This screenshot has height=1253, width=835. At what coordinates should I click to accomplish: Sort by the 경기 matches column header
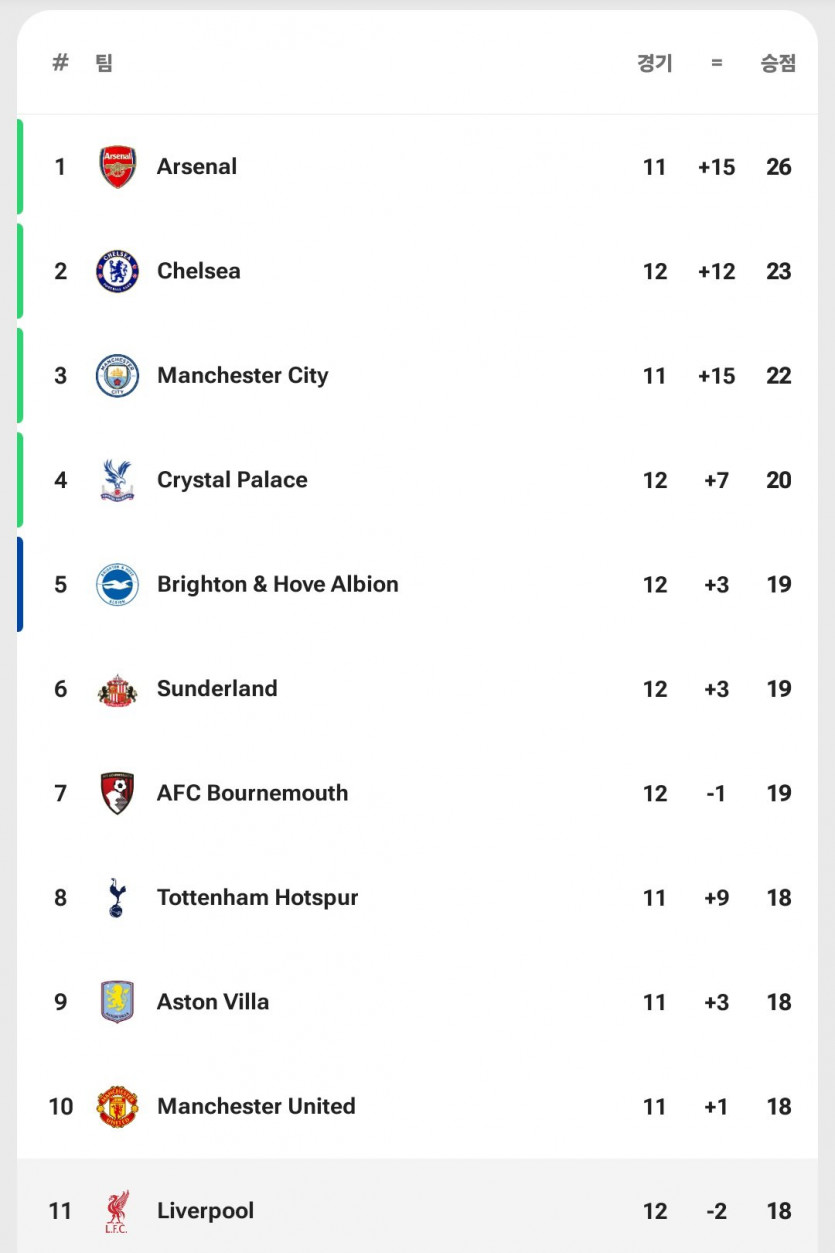(654, 63)
